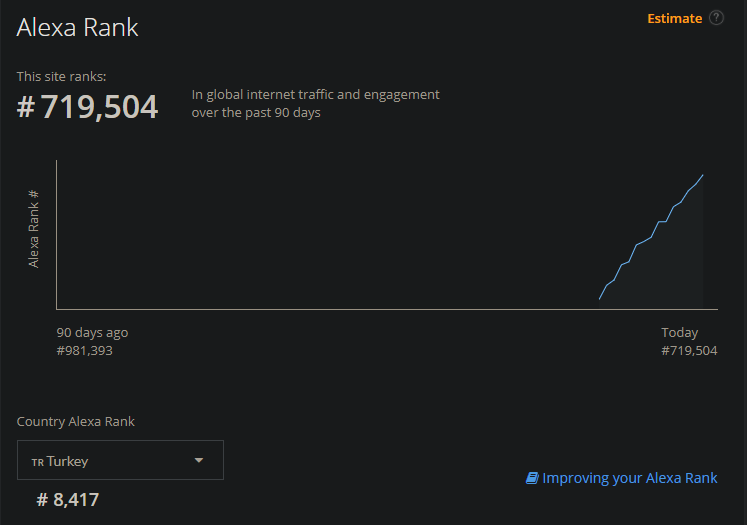Click the "Alexa Rank #" vertical axis label
The height and width of the screenshot is (525, 747).
(33, 229)
